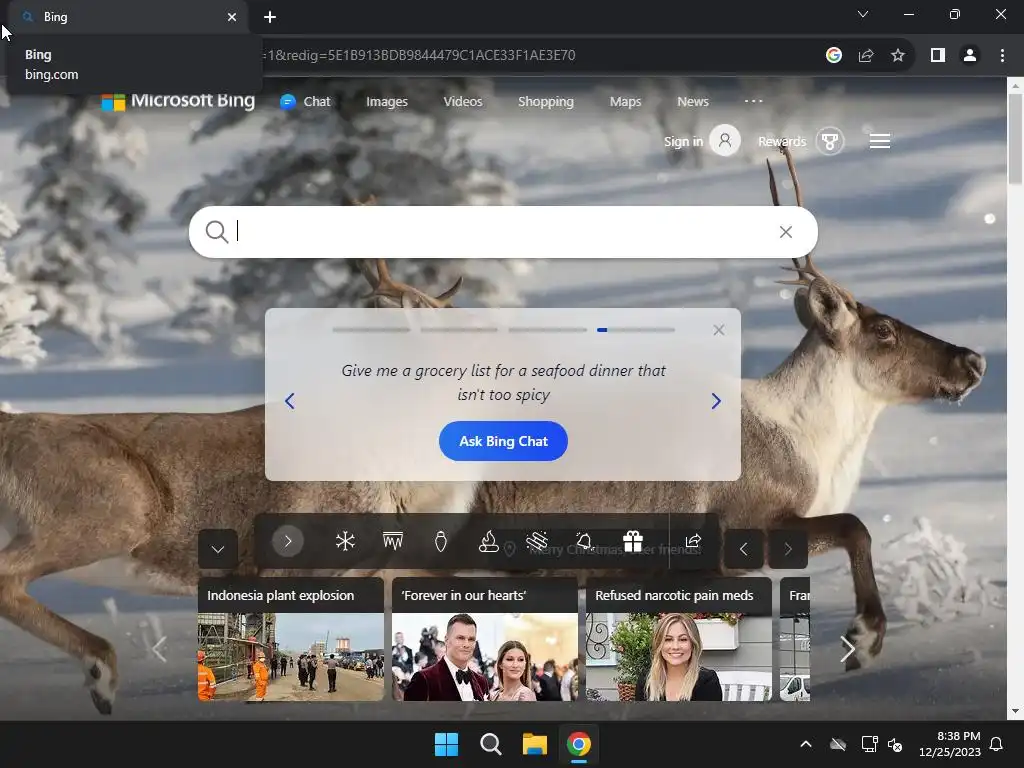Open a new tab with plus button
Viewport: 1024px width, 768px height.
click(x=270, y=17)
